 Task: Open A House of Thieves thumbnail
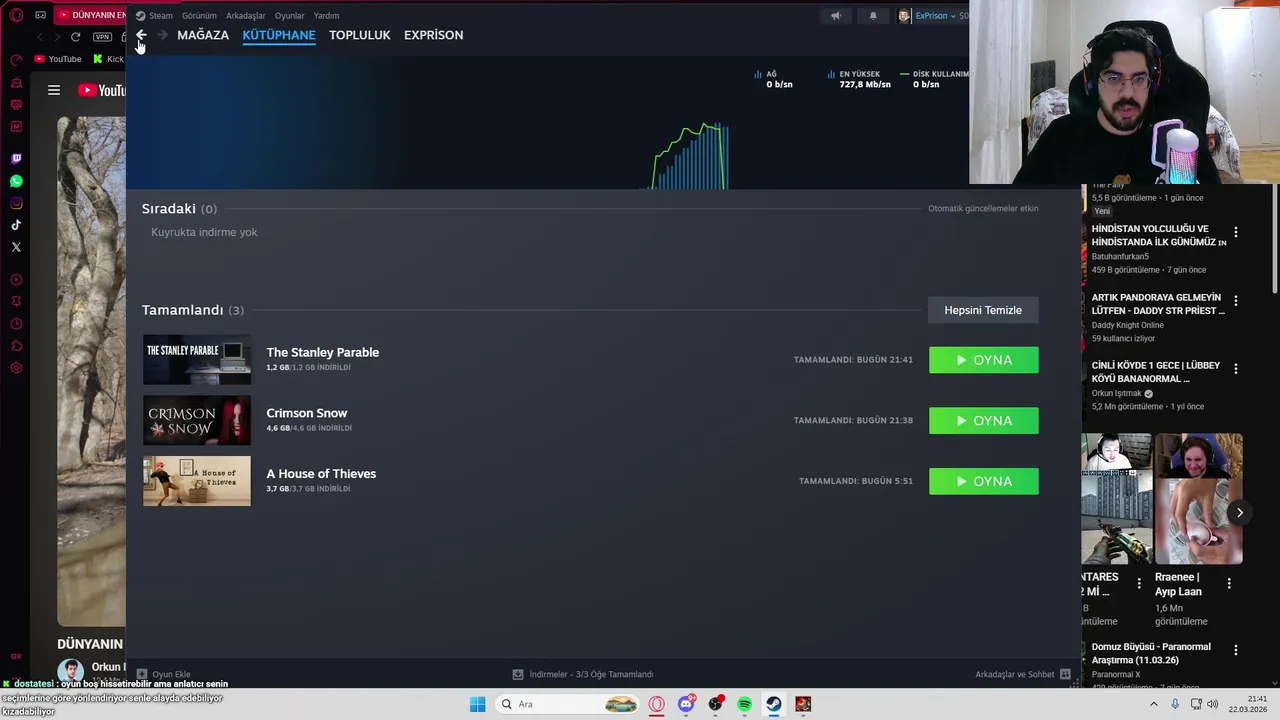(x=197, y=482)
